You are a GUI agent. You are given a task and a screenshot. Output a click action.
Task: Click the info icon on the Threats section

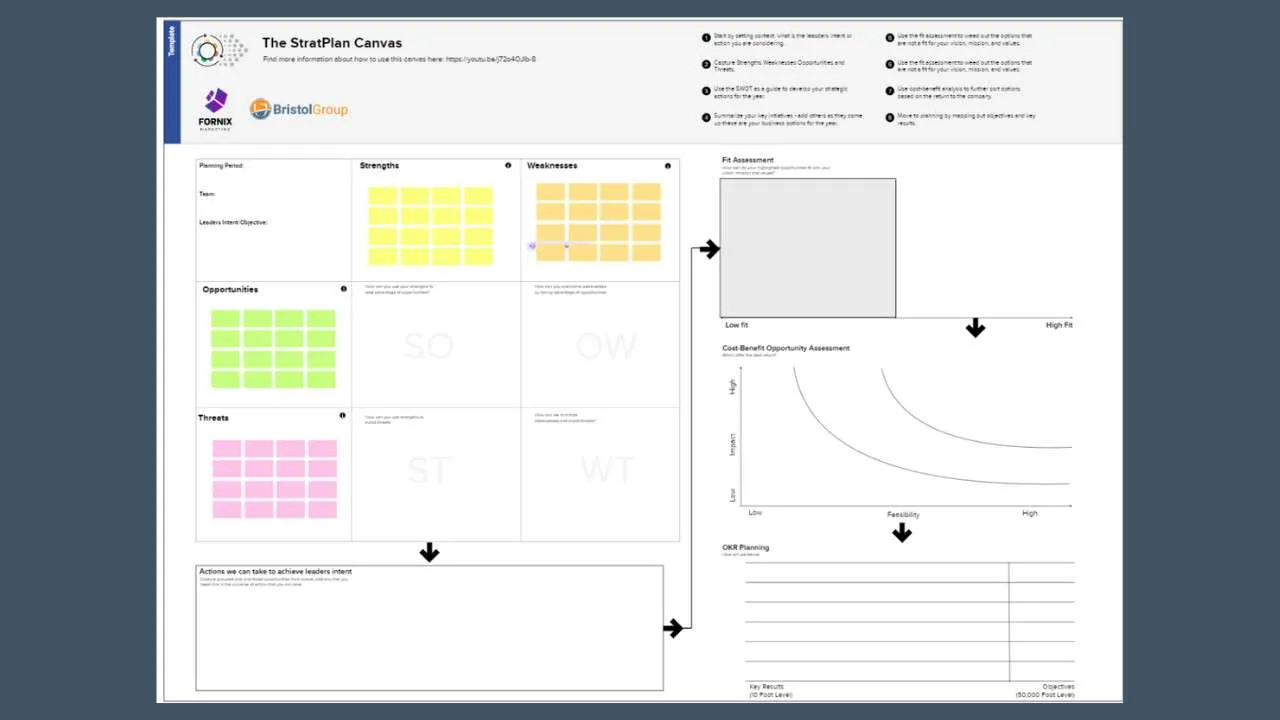point(342,416)
